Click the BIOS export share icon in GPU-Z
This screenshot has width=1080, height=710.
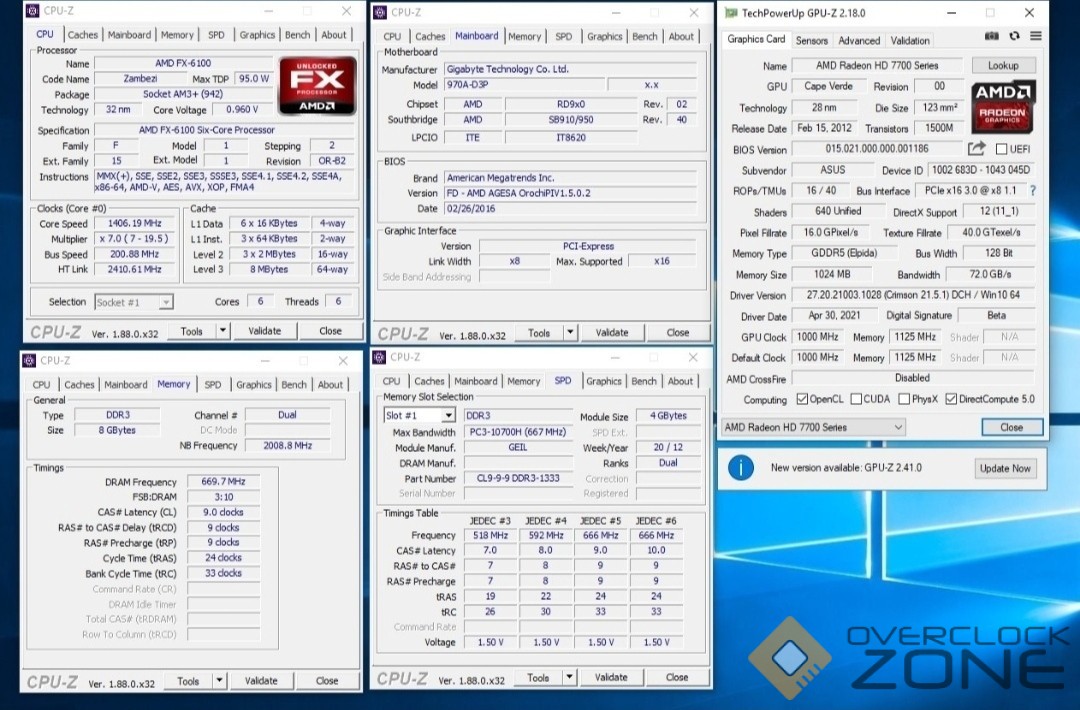tap(976, 149)
